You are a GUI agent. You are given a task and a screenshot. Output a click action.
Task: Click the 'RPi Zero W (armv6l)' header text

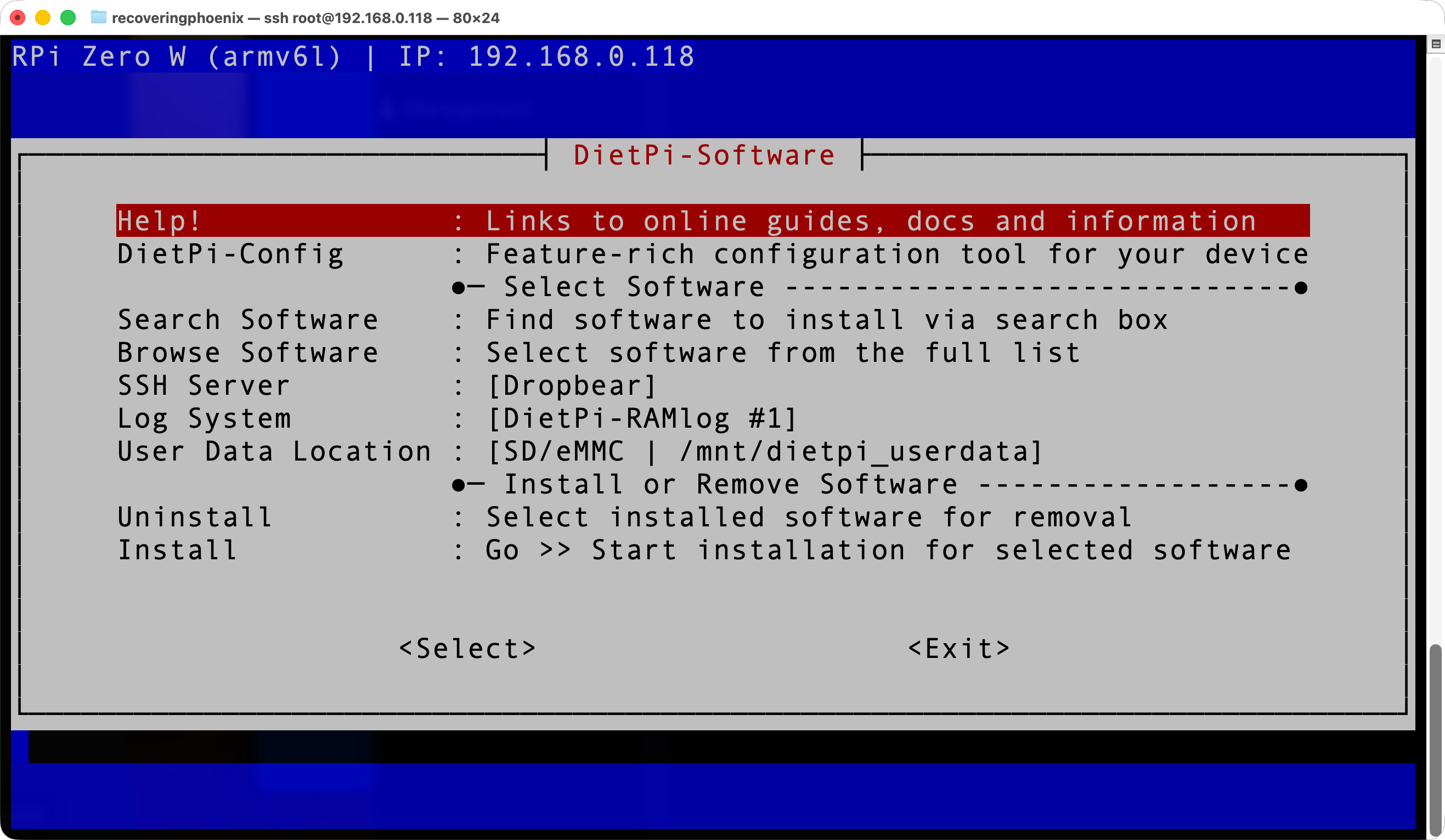(177, 56)
